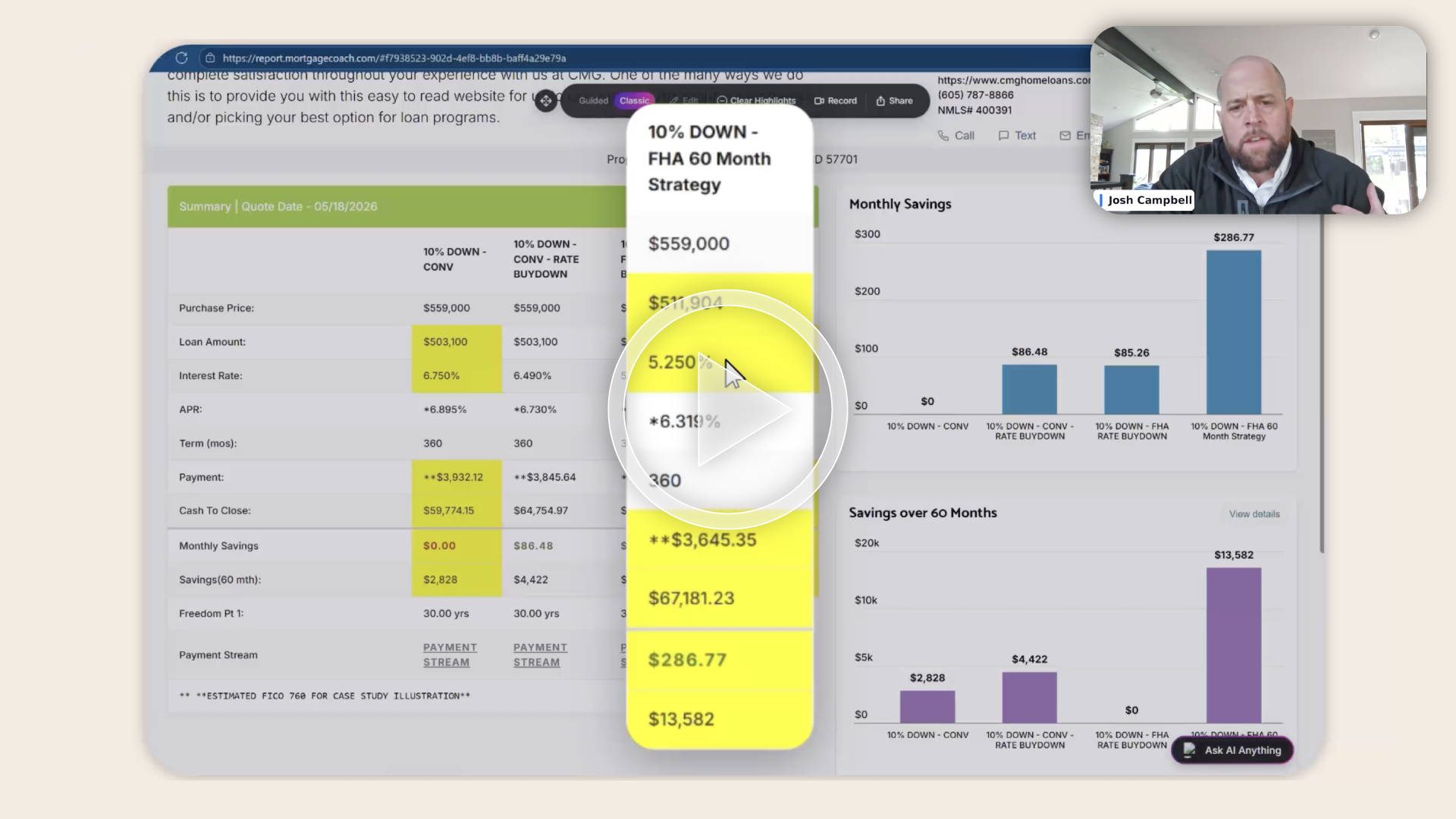This screenshot has height=819, width=1456.
Task: Click the Share upload icon
Action: click(880, 101)
